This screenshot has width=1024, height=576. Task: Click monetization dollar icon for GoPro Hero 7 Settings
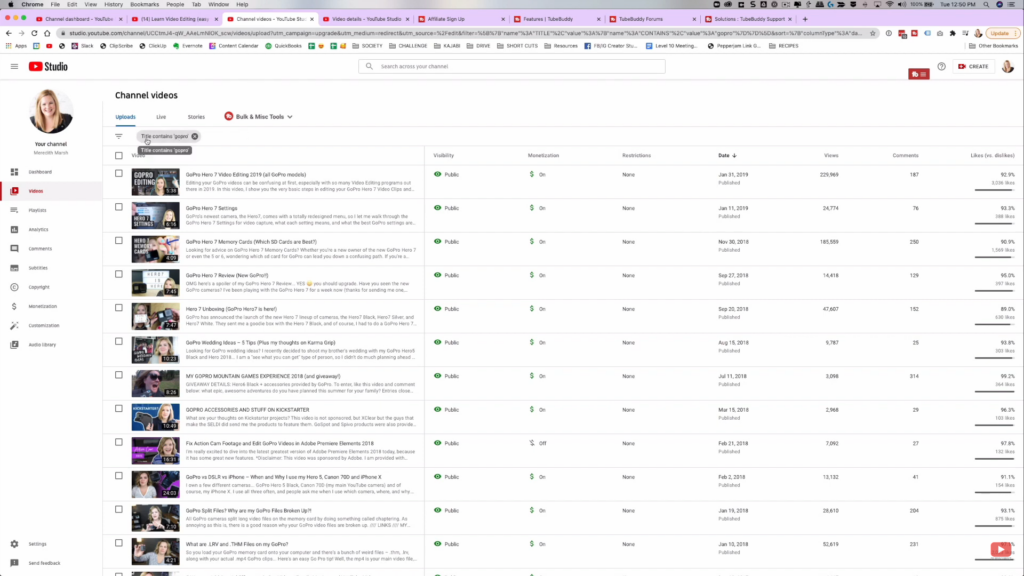532,208
